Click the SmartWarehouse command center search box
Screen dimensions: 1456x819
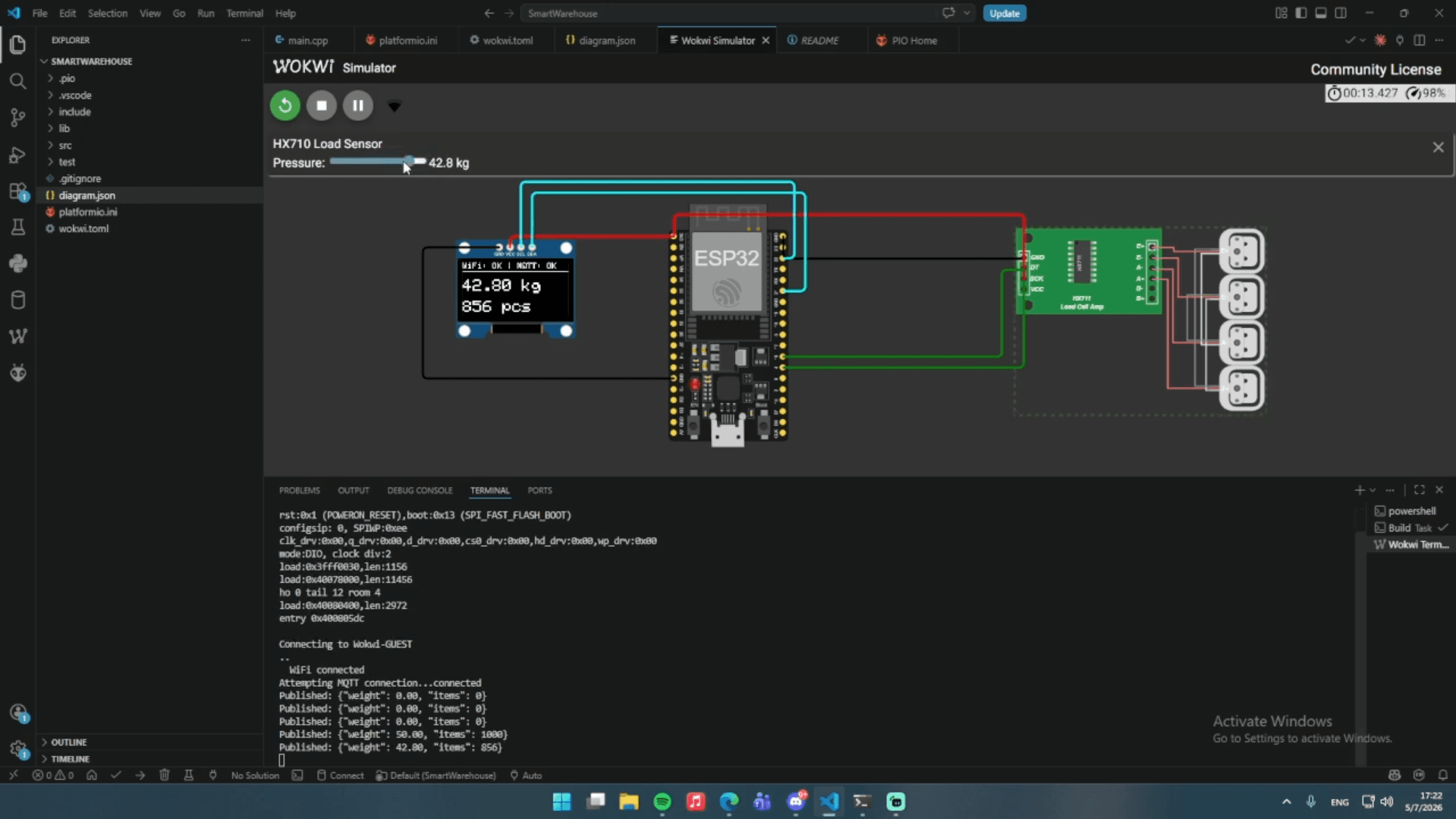click(730, 13)
